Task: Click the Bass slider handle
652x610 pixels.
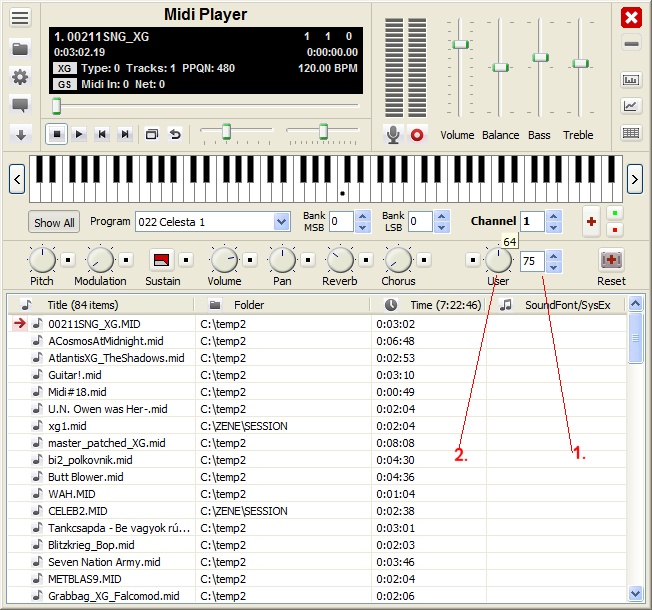Action: coord(540,57)
